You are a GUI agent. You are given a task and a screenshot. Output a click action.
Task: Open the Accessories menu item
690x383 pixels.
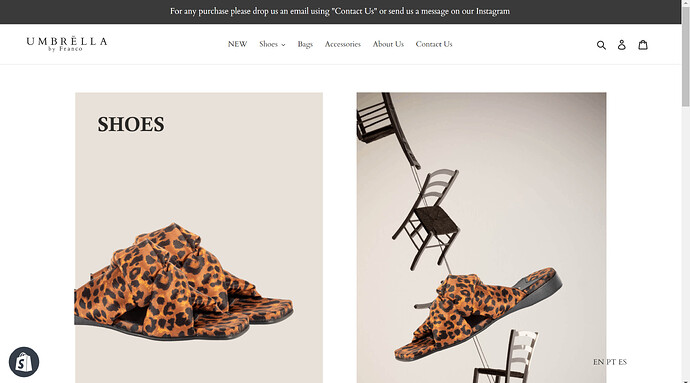[342, 44]
